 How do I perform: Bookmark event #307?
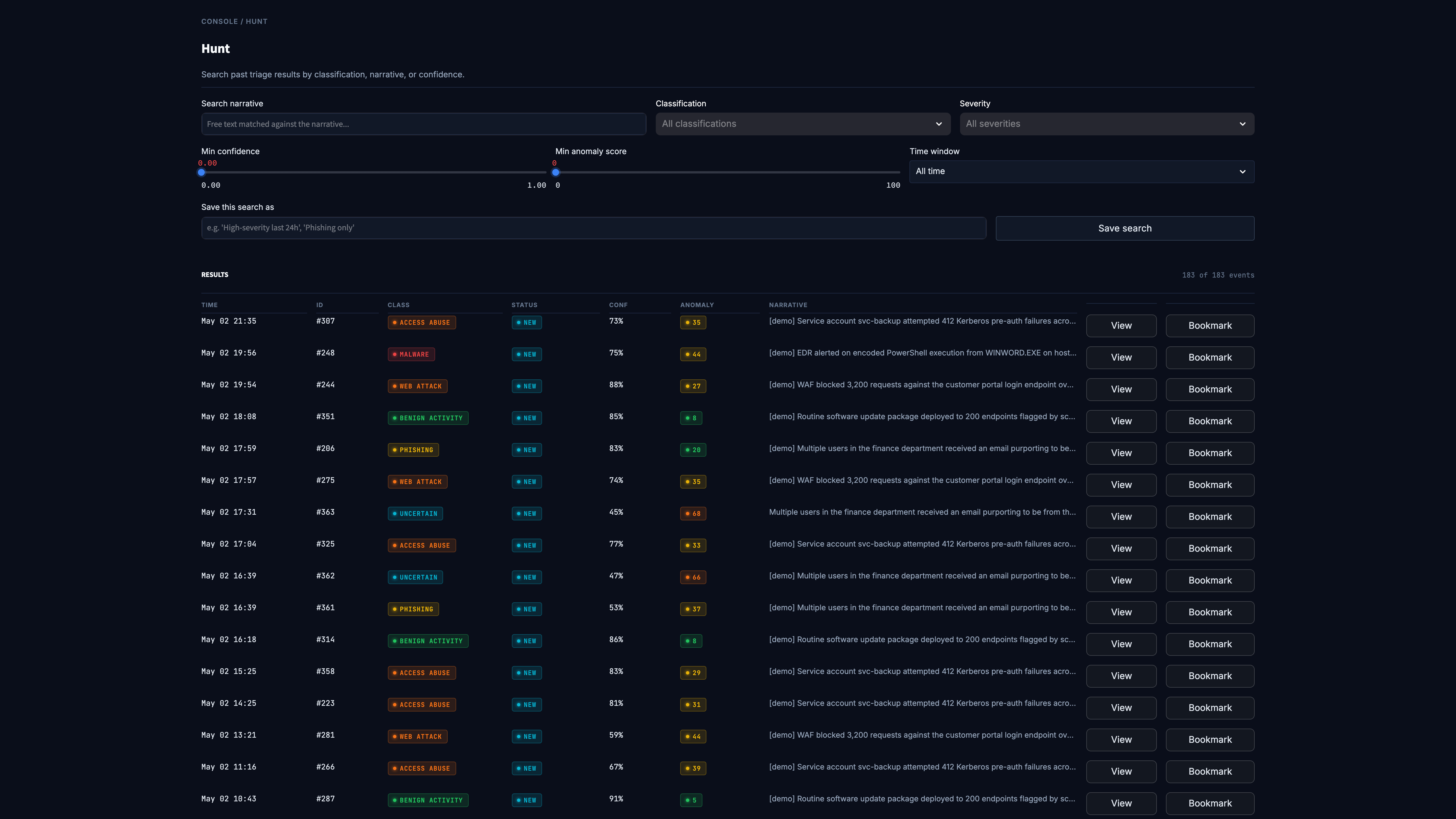pos(1210,326)
